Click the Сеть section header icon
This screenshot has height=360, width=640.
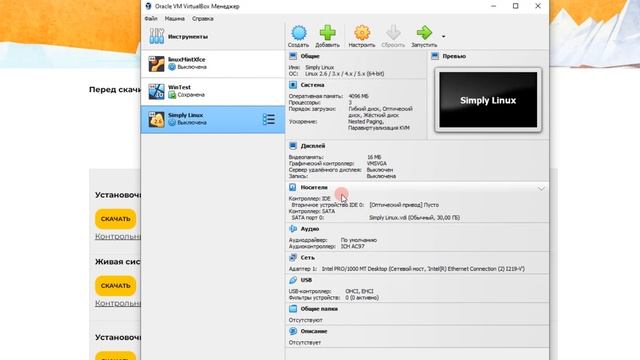(x=293, y=258)
